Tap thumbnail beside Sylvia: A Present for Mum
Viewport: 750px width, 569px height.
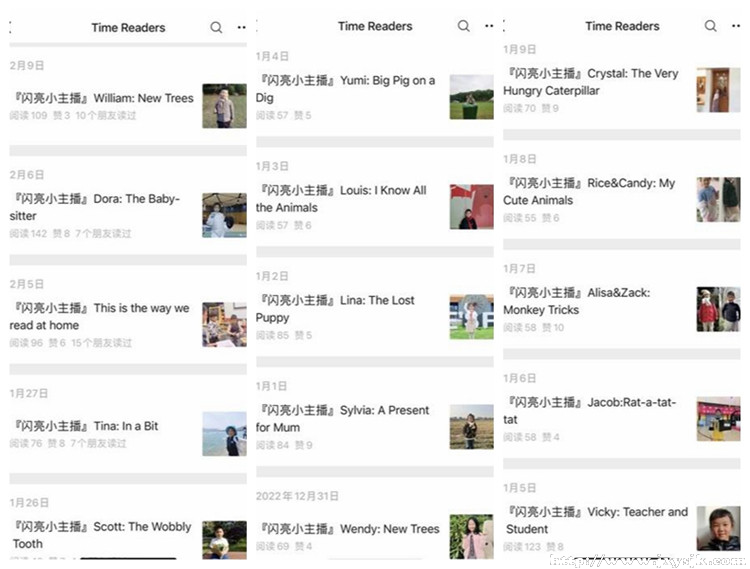pos(472,427)
